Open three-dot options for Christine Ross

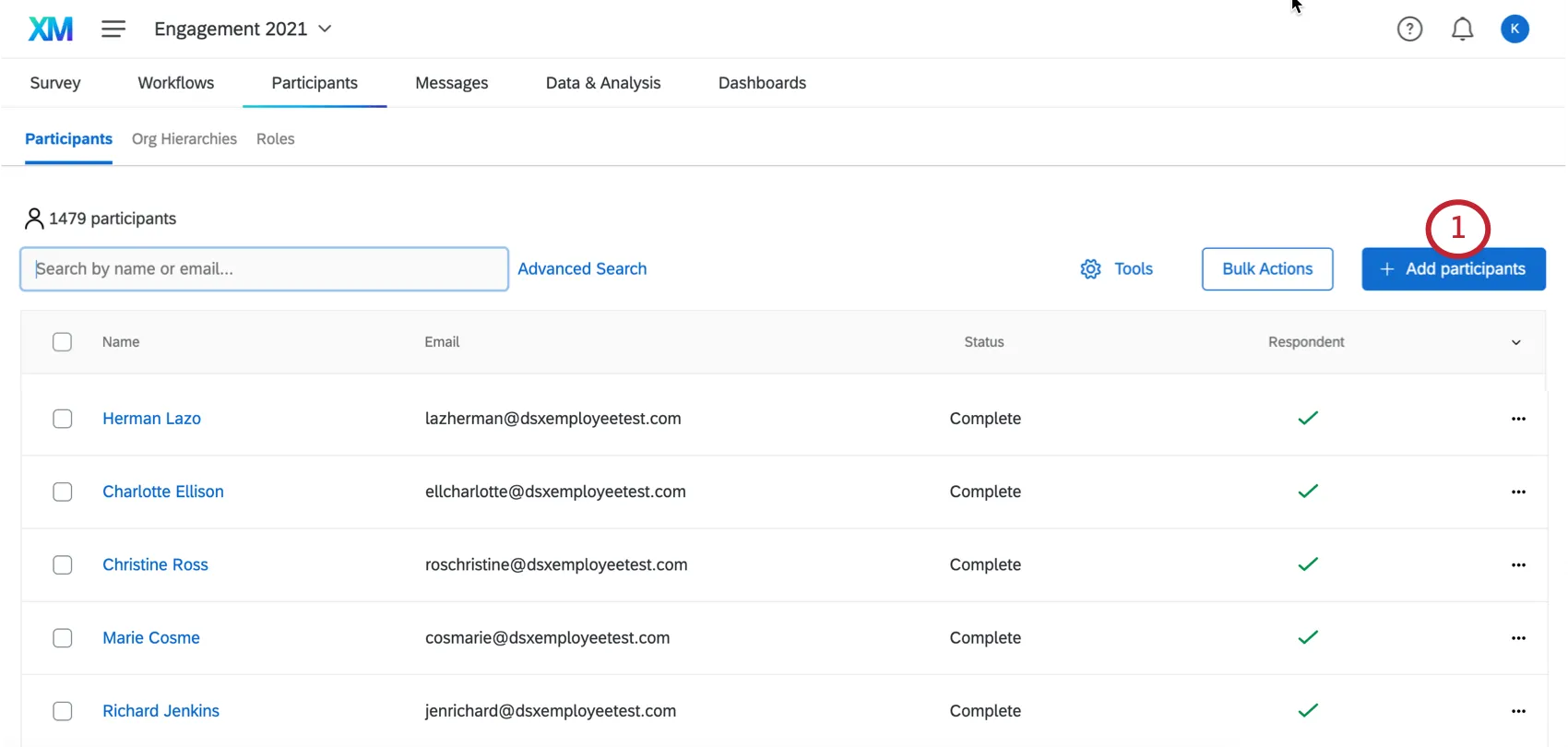coord(1518,565)
